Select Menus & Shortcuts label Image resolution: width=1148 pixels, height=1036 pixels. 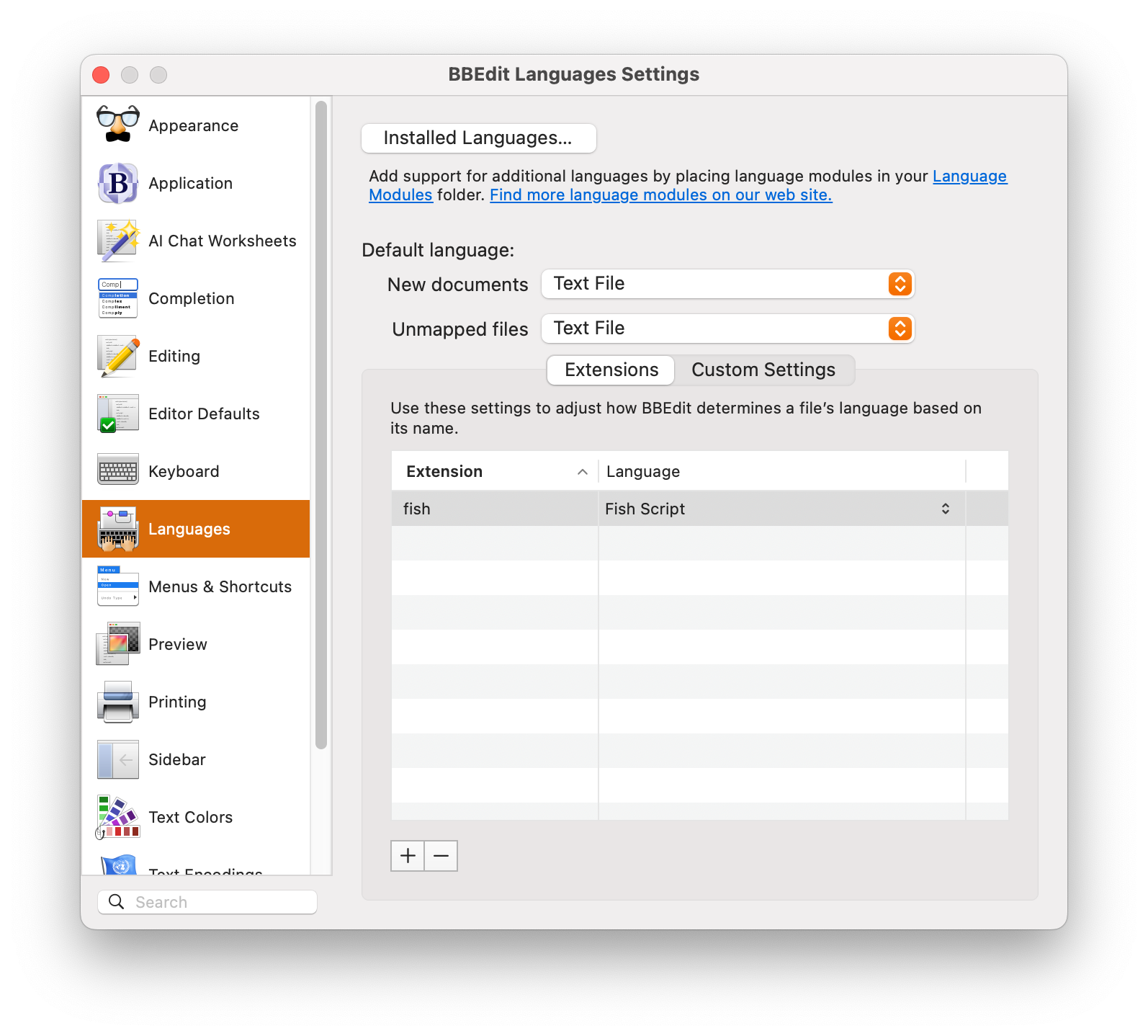[x=220, y=586]
